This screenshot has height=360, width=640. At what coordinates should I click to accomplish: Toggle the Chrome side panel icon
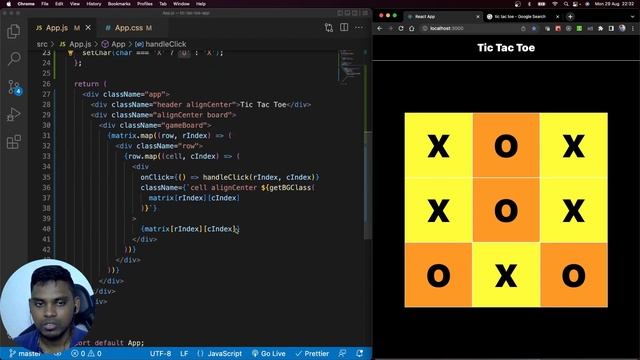[x=611, y=29]
